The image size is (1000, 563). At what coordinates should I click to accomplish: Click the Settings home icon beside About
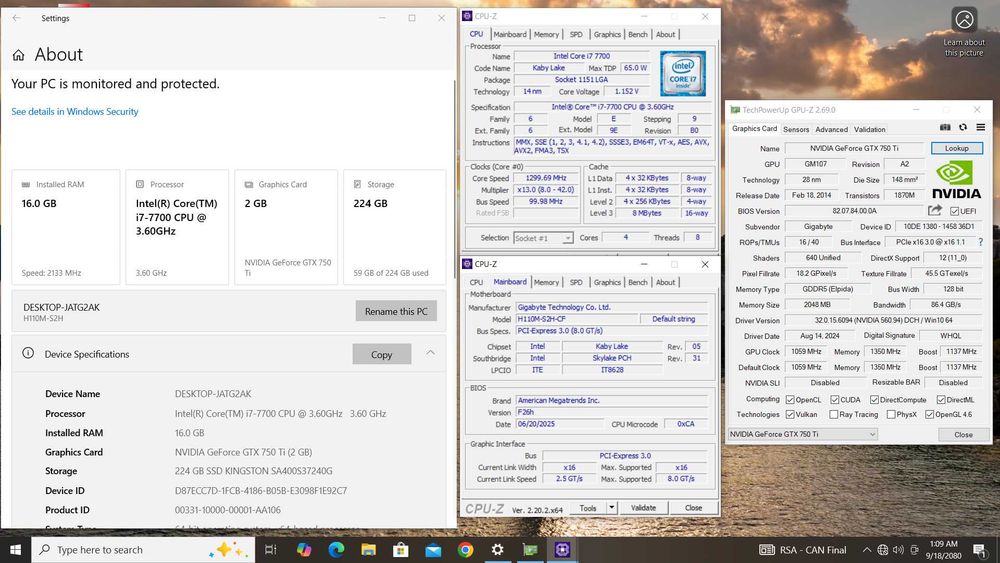pos(18,55)
